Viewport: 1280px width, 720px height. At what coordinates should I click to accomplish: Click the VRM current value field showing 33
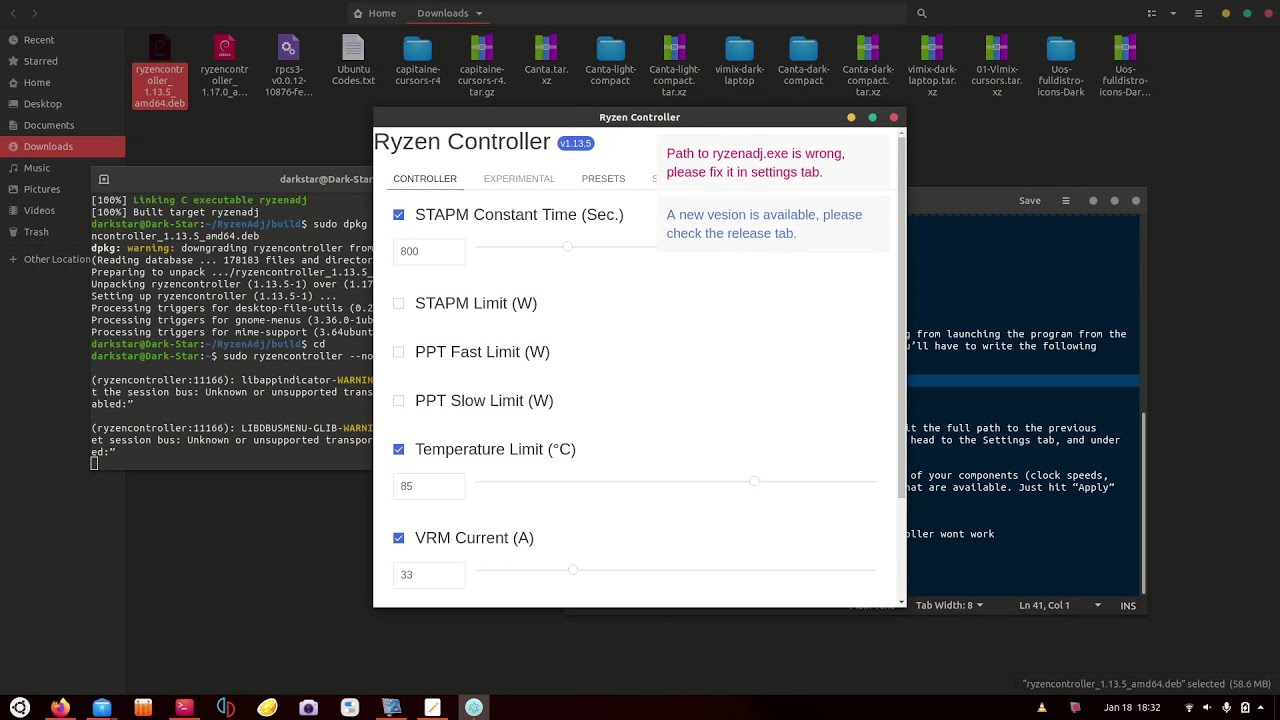tap(429, 575)
